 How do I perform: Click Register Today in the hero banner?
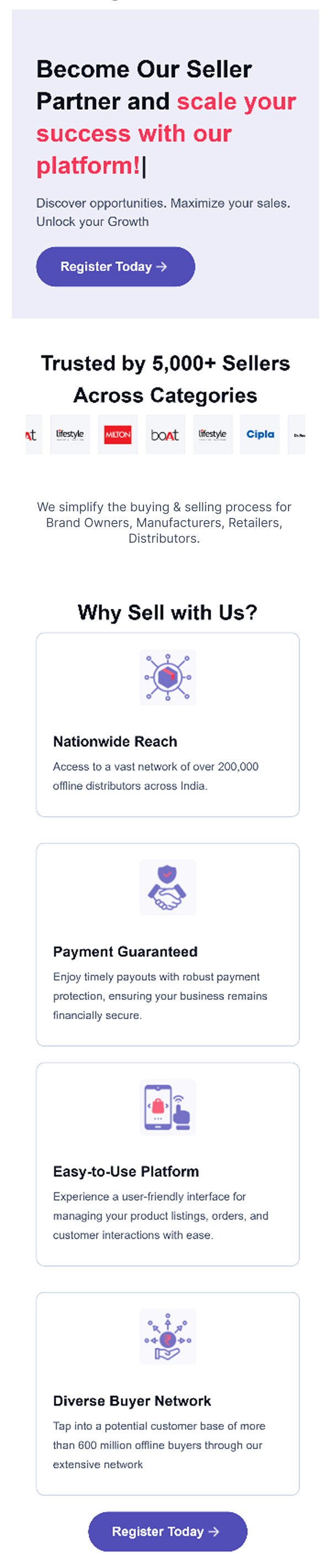point(116,266)
